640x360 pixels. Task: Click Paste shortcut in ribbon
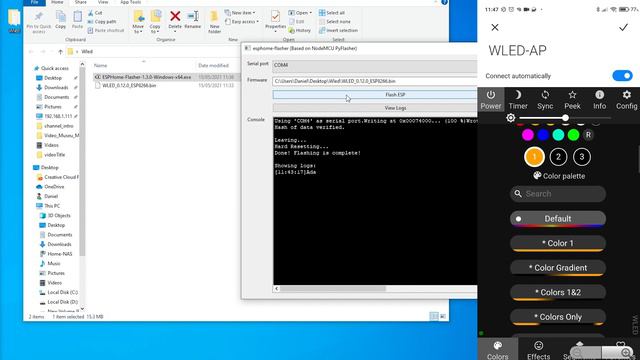tap(106, 31)
